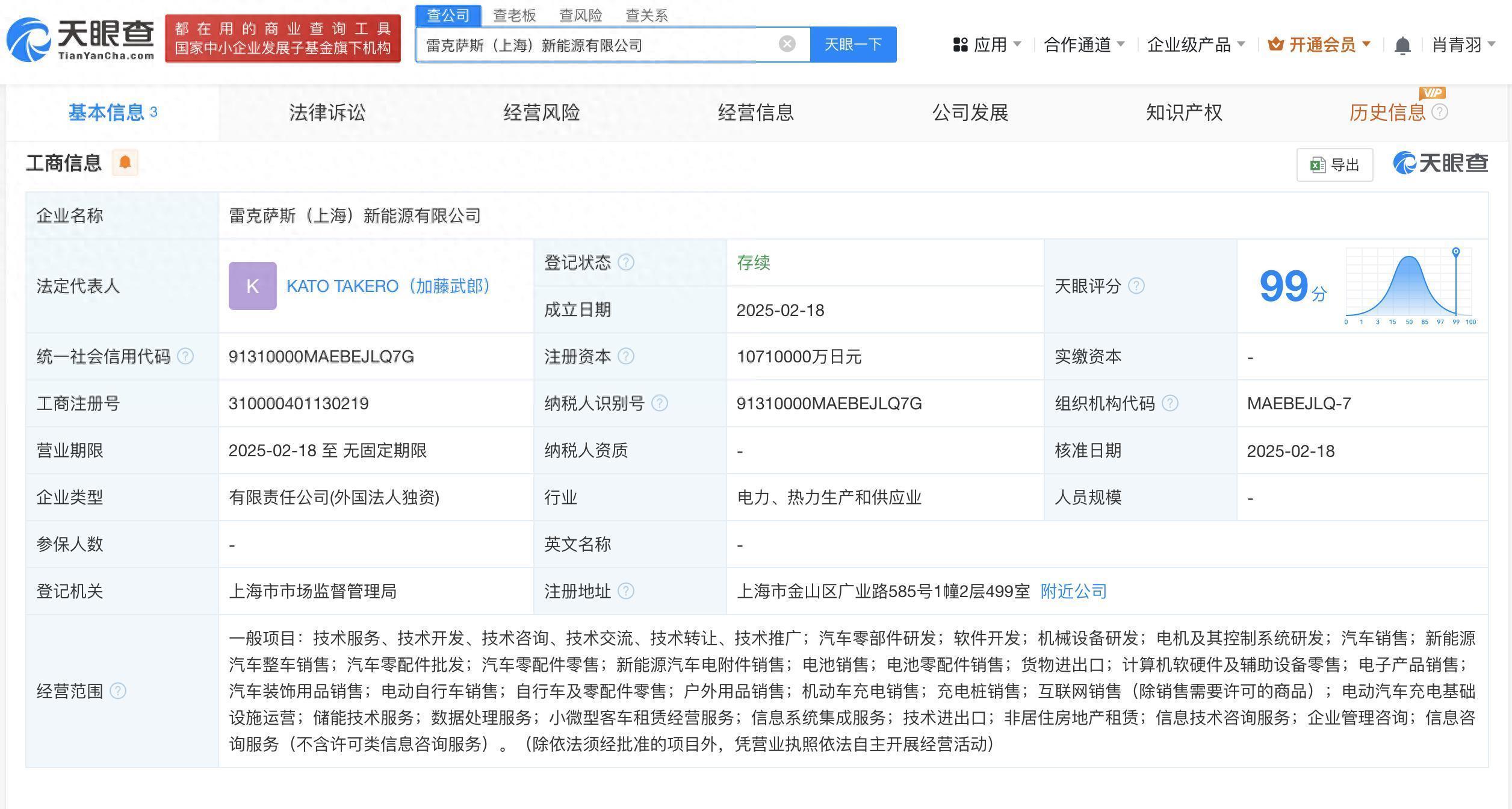Click the question mark icon next to 注册资本
The height and width of the screenshot is (809, 1512).
point(626,356)
